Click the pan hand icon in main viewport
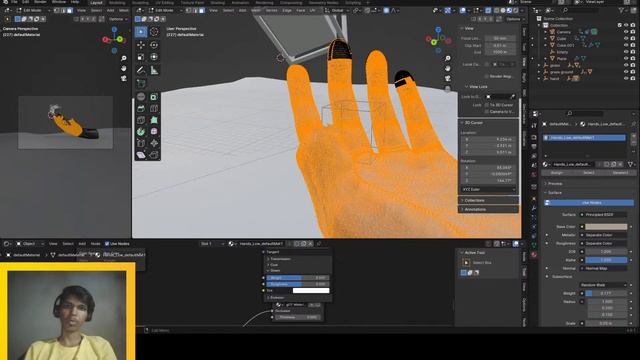 pos(448,68)
